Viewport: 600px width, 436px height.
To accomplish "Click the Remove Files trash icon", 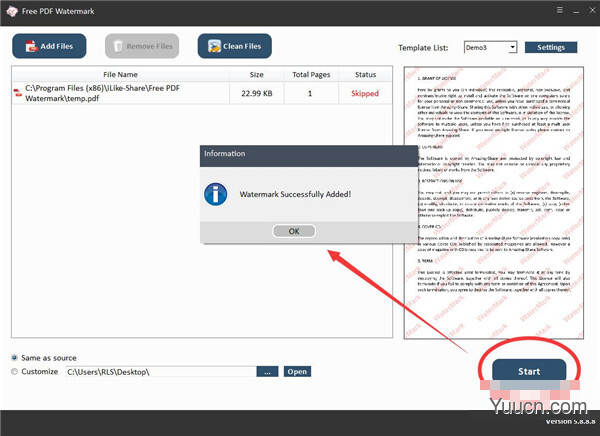I will click(x=118, y=46).
